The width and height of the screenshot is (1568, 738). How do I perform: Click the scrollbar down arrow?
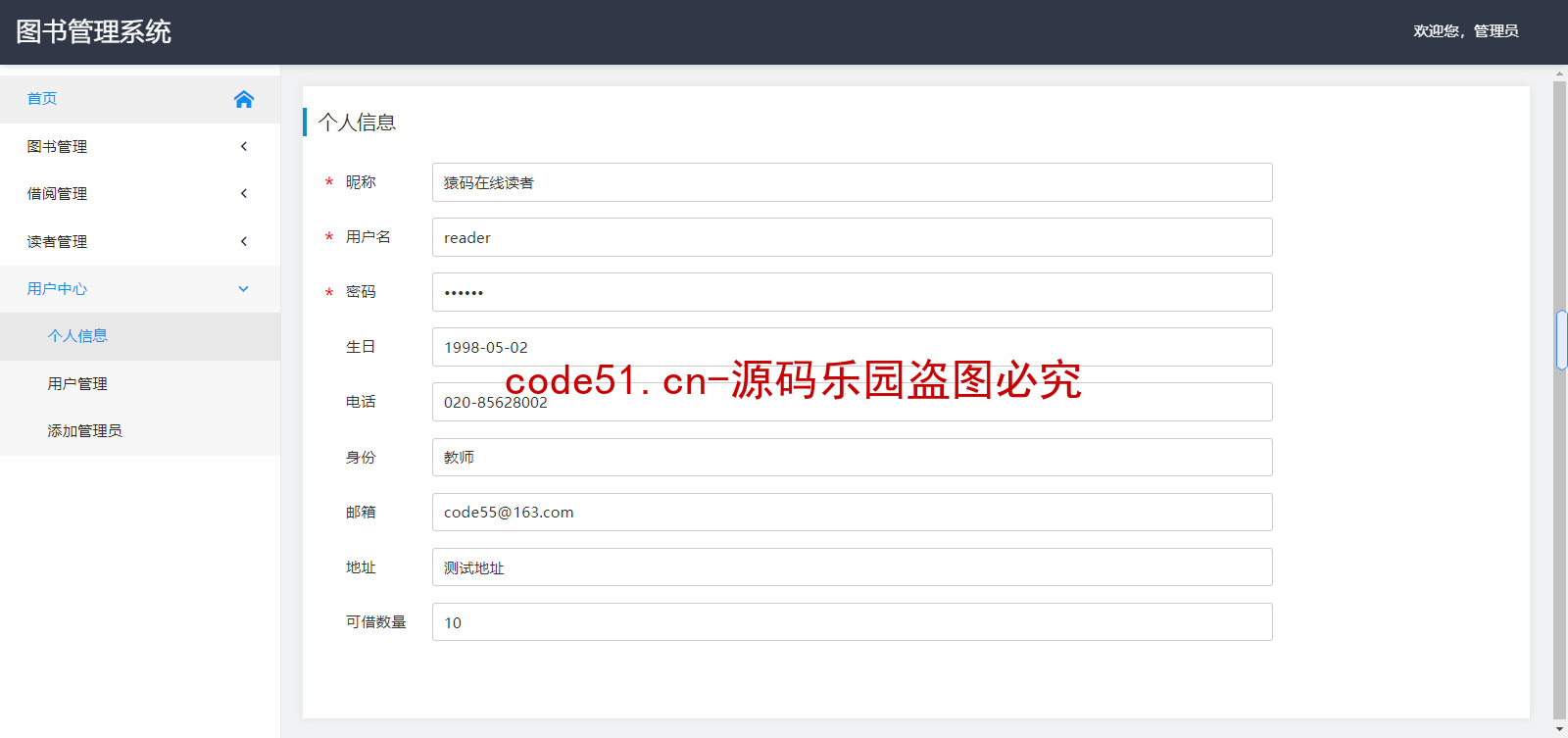(x=1560, y=730)
